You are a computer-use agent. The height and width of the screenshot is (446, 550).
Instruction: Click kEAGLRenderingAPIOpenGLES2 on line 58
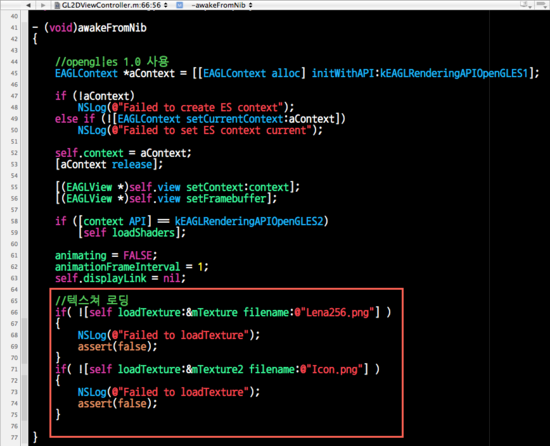[249, 221]
